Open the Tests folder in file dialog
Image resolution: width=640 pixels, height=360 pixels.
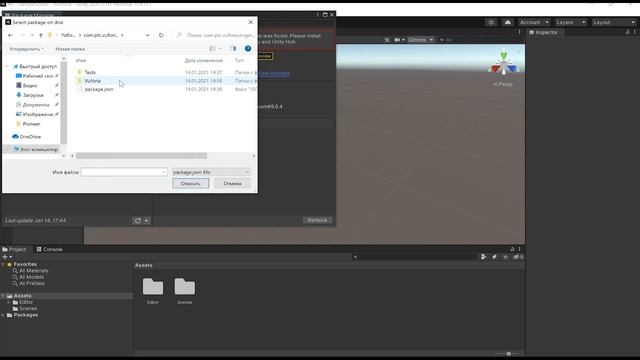click(90, 72)
